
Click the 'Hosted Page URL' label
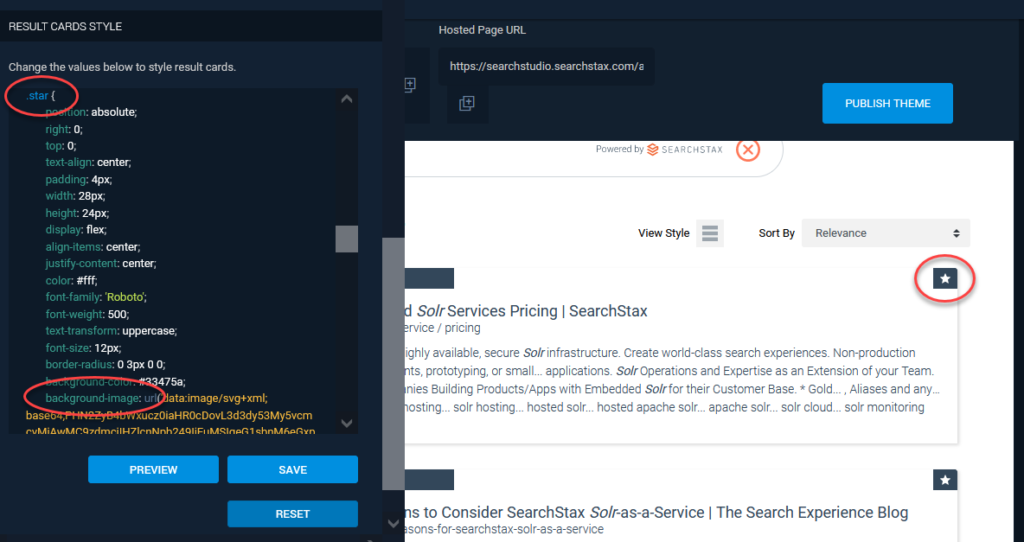[x=482, y=30]
